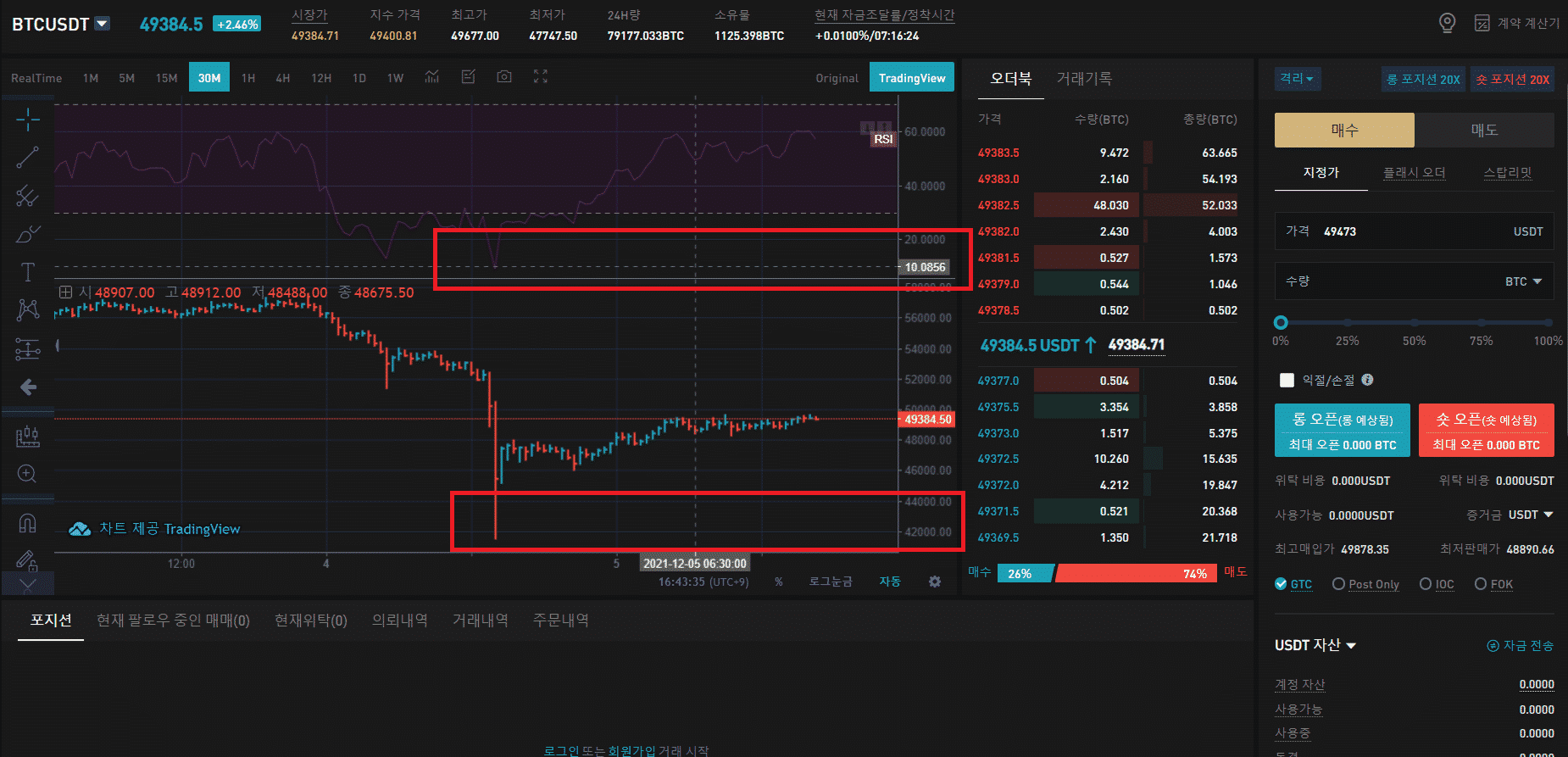Select the IOC order option
Viewport: 1568px width, 757px height.
point(1437,584)
